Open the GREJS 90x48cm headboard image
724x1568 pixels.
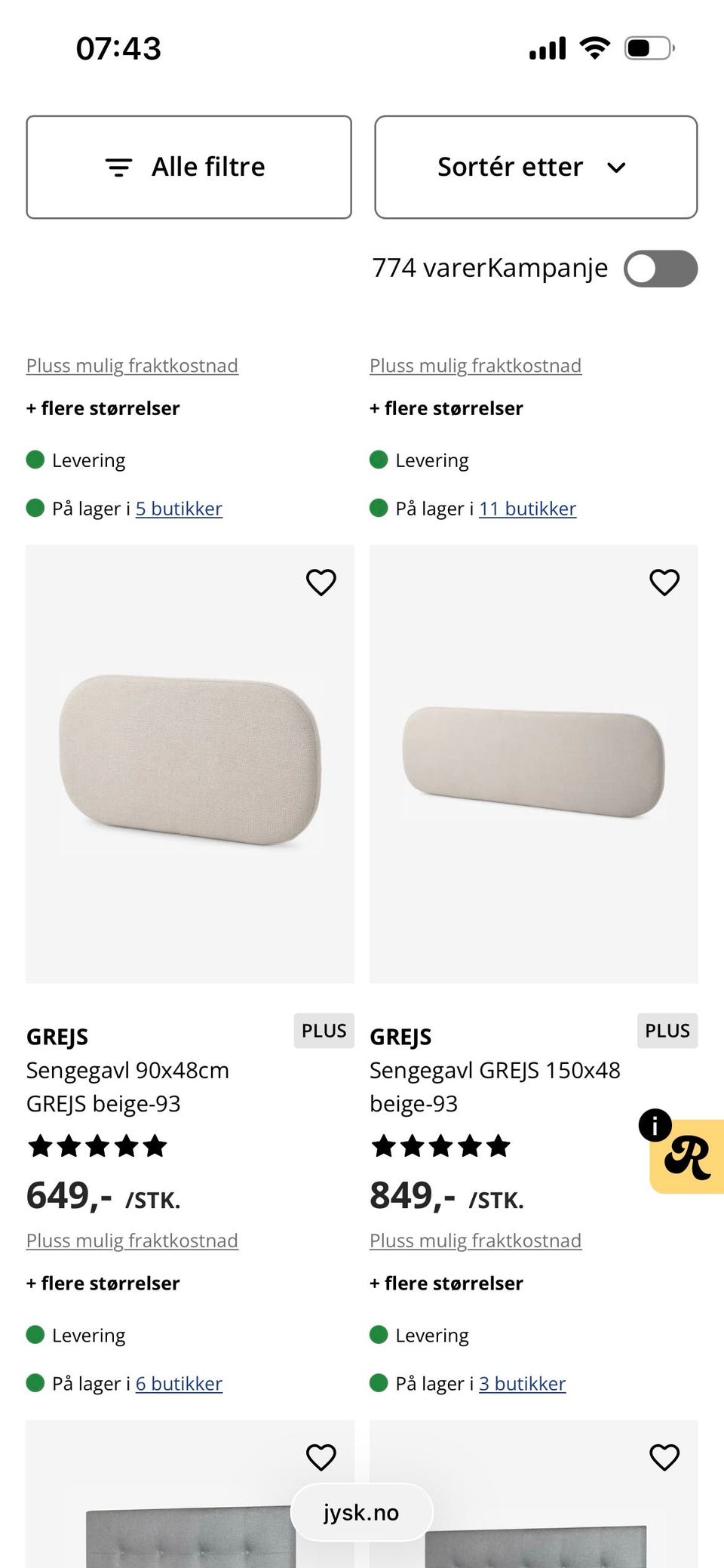[190, 764]
